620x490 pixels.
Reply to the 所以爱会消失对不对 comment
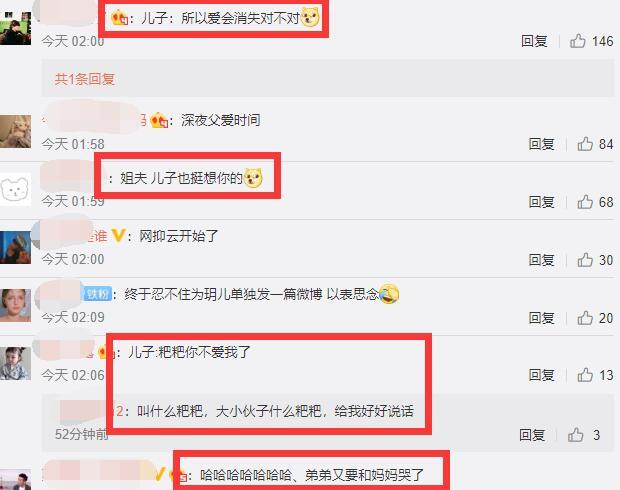pyautogui.click(x=534, y=41)
